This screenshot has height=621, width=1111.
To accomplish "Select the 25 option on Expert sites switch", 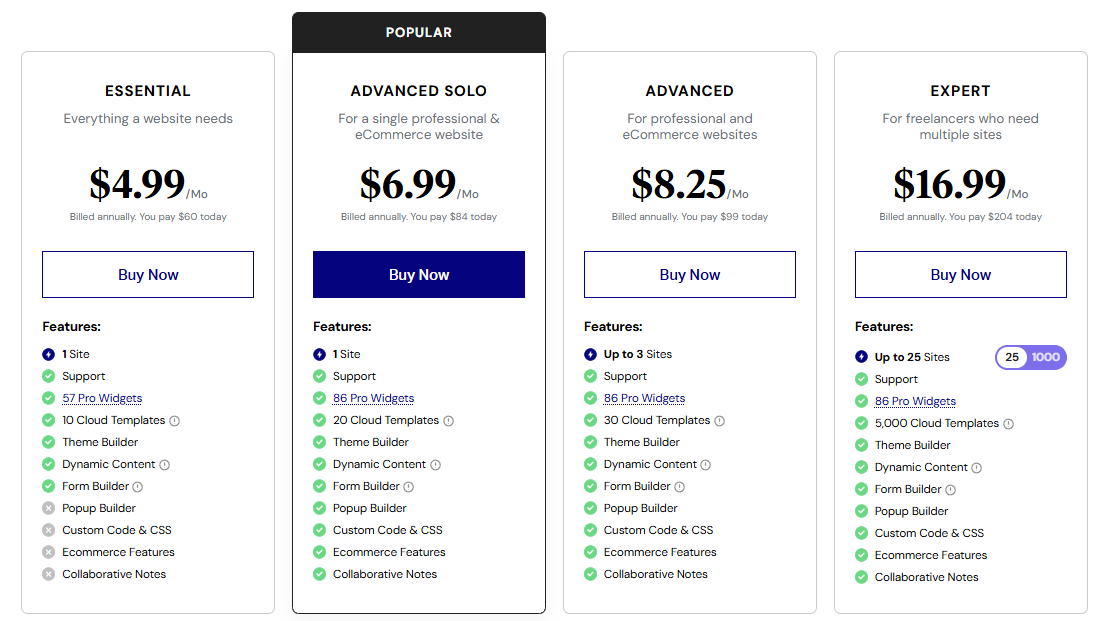I will [1014, 357].
